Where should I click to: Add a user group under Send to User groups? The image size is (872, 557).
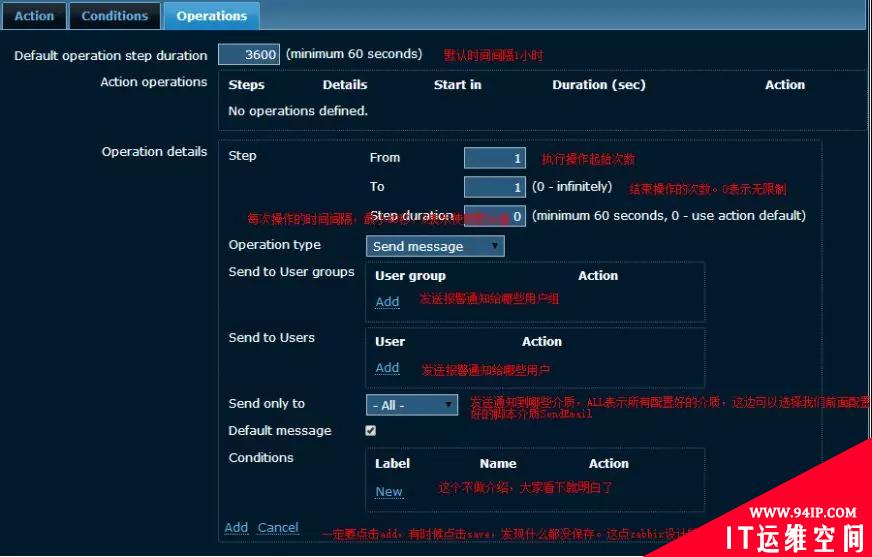(x=387, y=301)
